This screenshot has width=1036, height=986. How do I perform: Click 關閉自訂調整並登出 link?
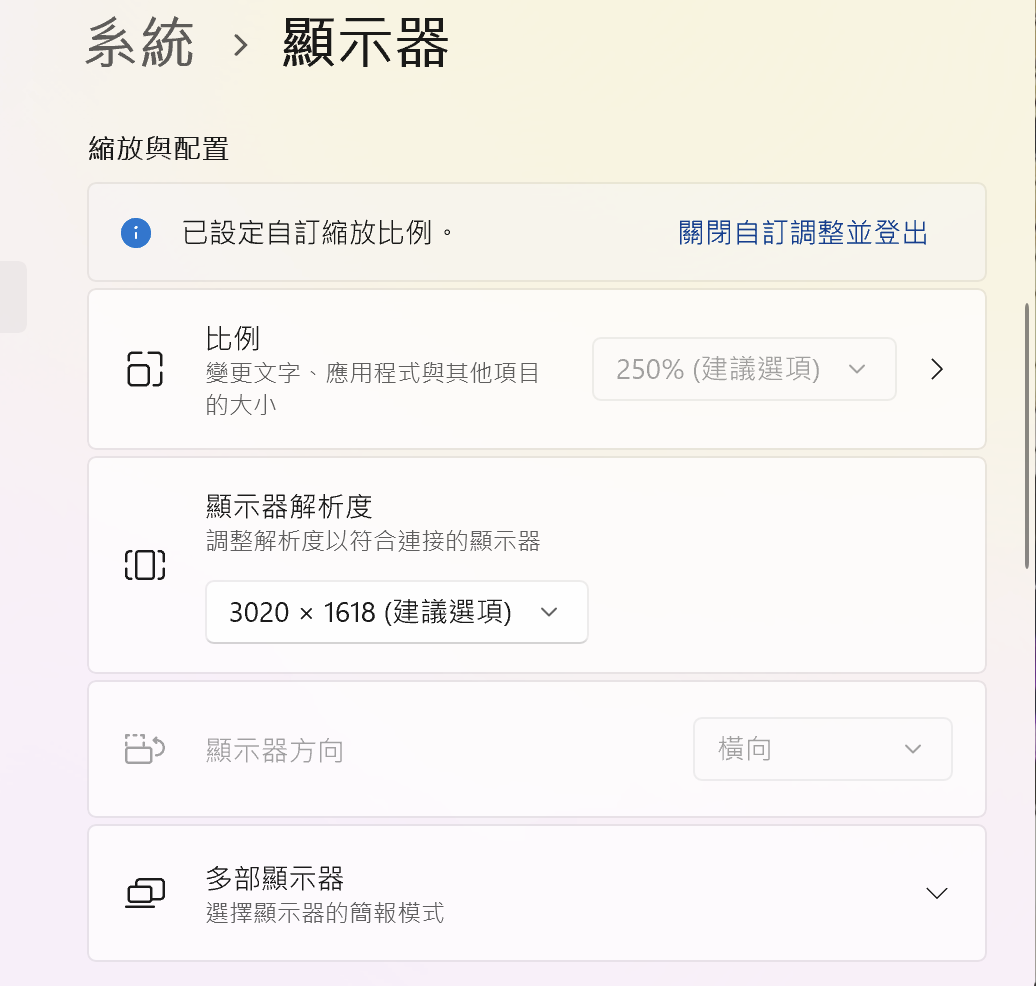(x=803, y=234)
